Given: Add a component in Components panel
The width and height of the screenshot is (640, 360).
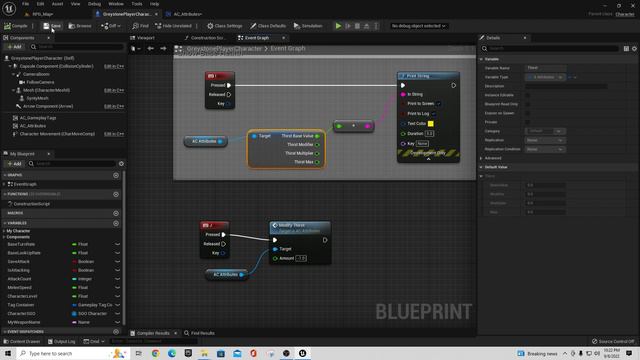Looking at the screenshot, I should click(x=14, y=47).
